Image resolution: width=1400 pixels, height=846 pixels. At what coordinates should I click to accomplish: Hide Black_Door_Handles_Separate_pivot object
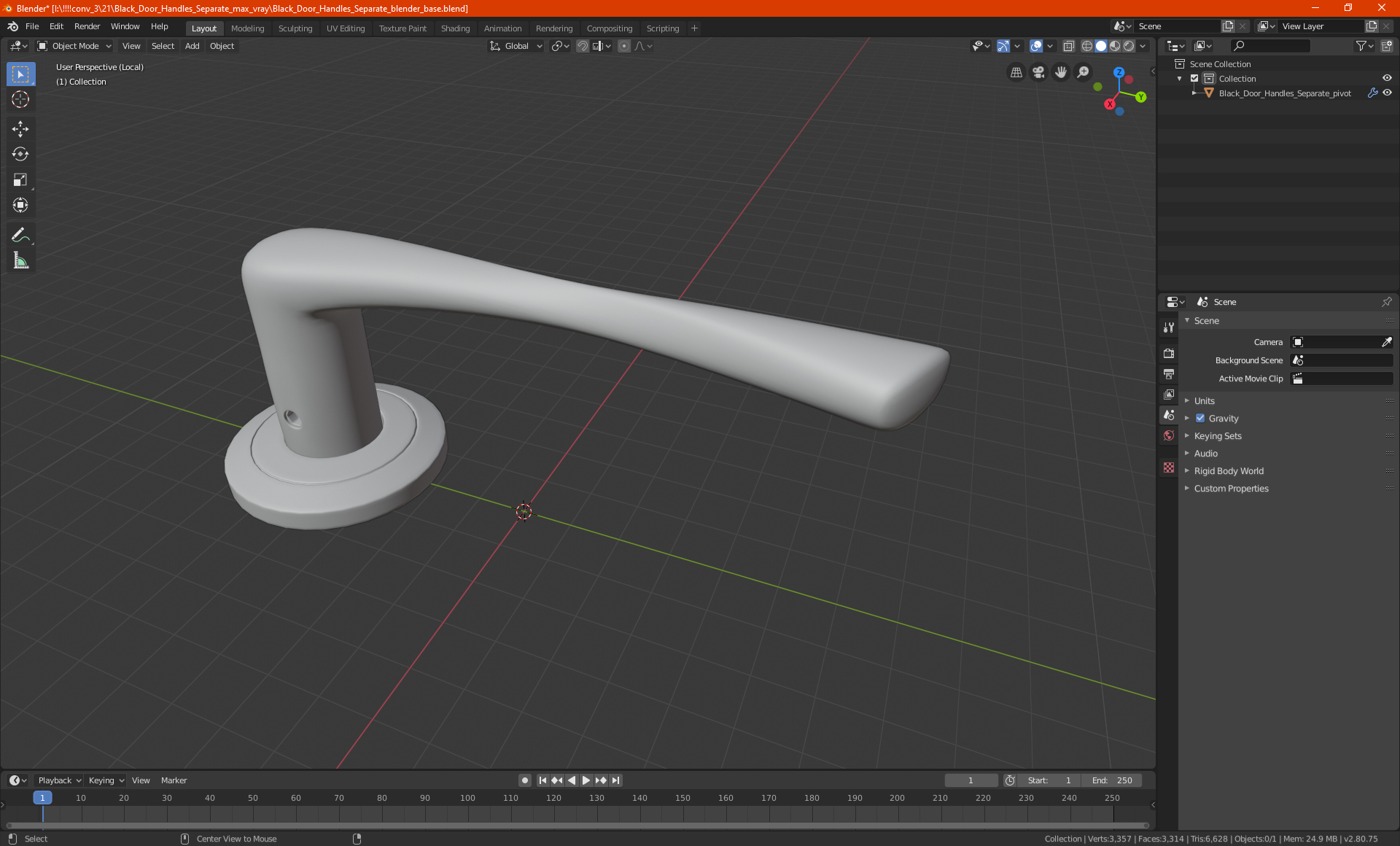pyautogui.click(x=1387, y=93)
